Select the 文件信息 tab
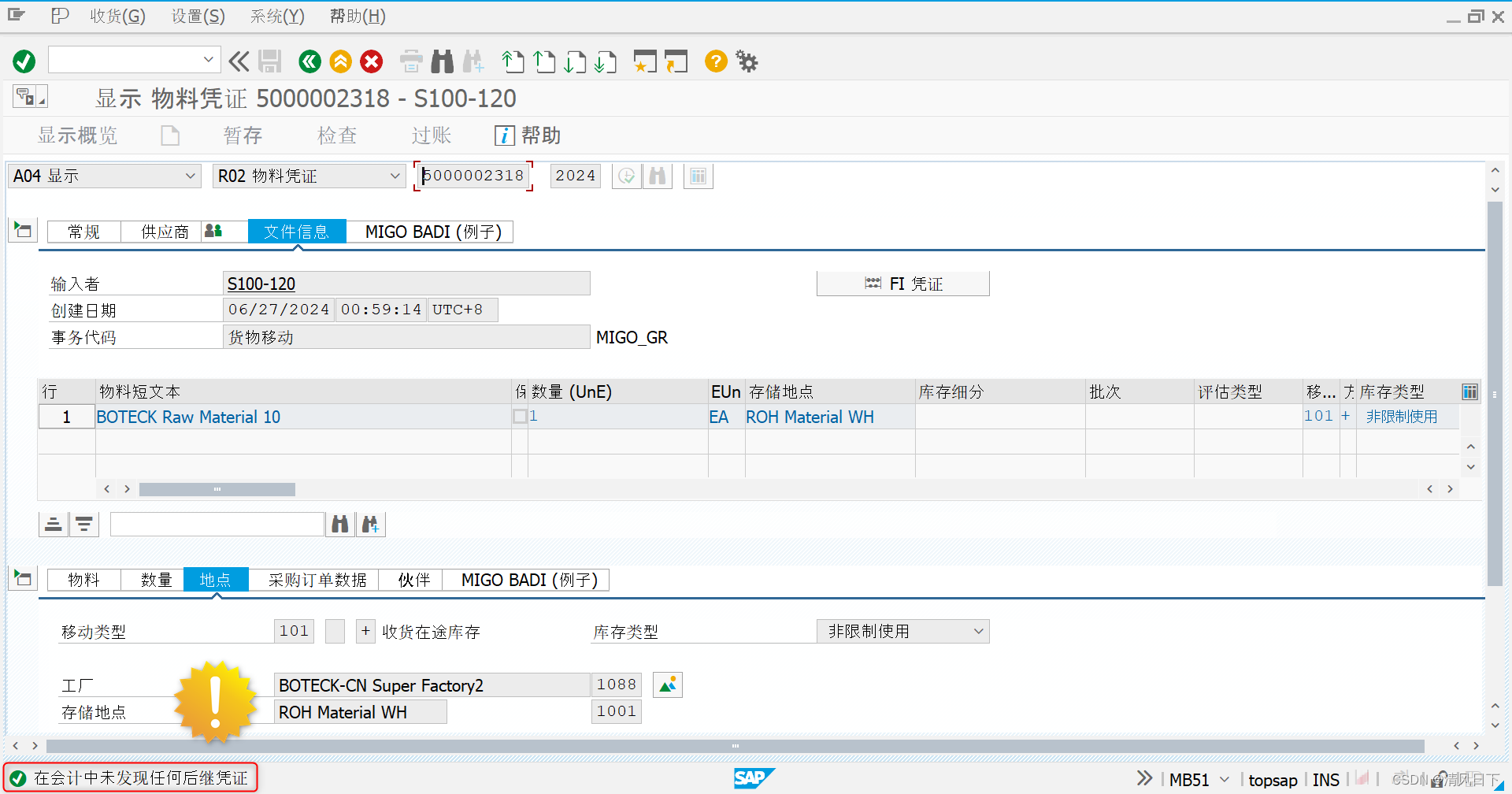 pyautogui.click(x=296, y=232)
